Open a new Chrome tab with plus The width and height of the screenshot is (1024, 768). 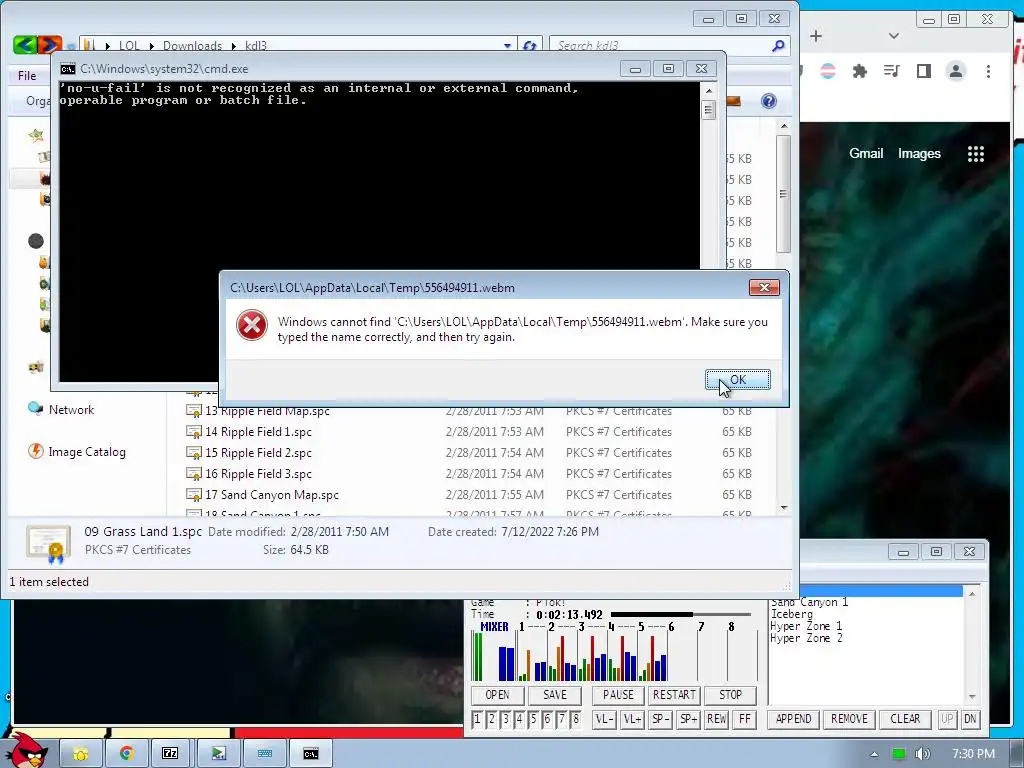(x=816, y=36)
